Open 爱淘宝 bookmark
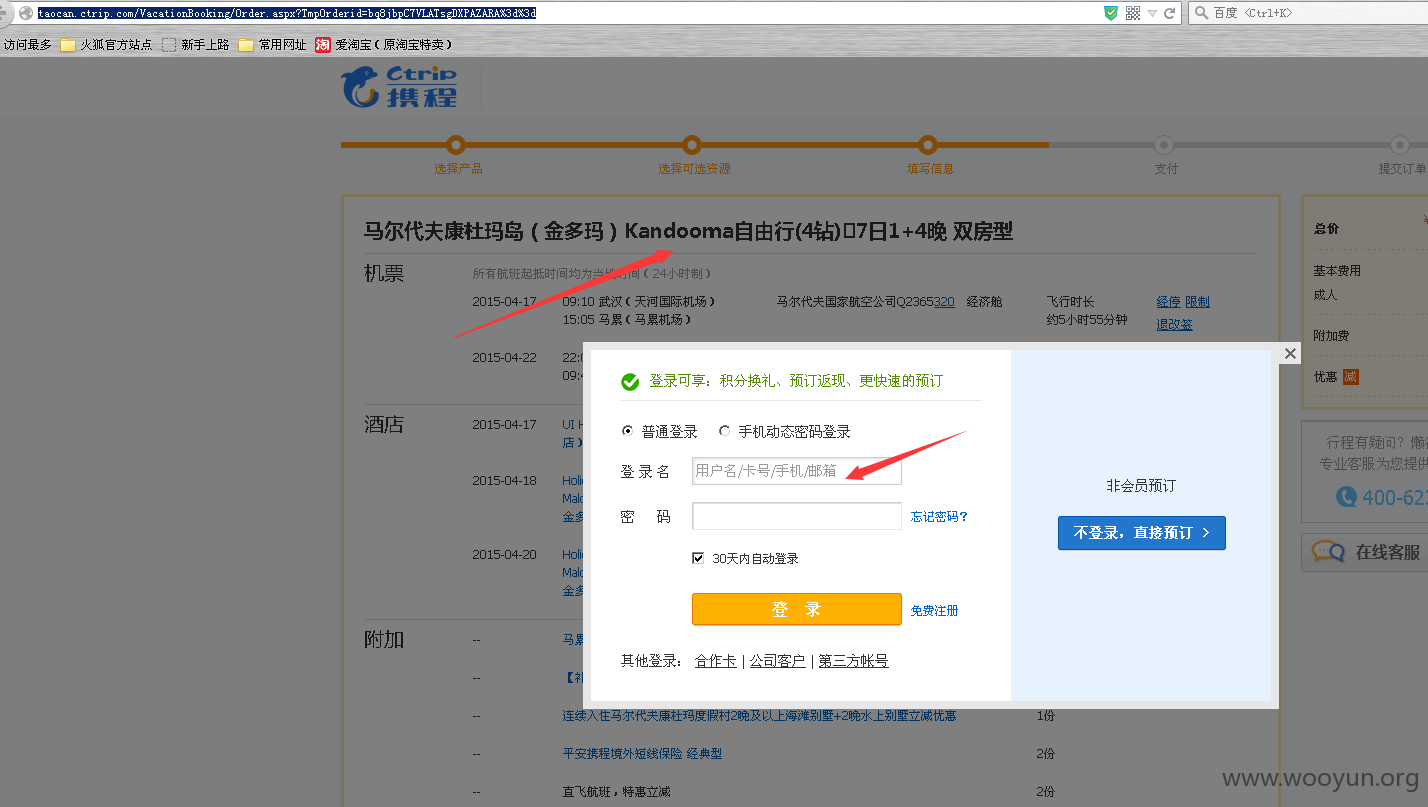Screen dimensions: 1428x807 (x=384, y=45)
